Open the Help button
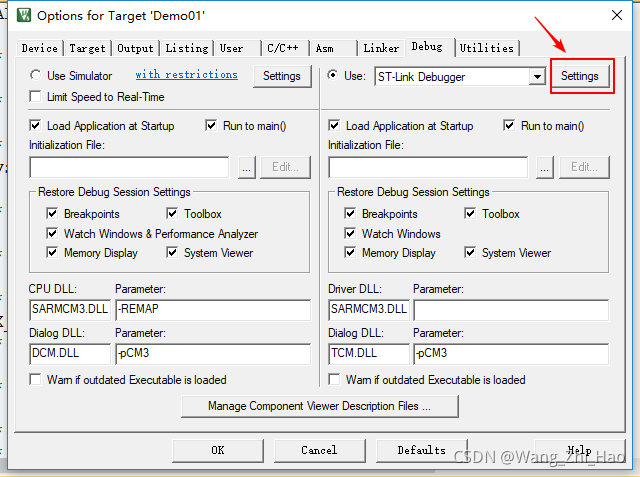The height and width of the screenshot is (477, 640). coord(580,450)
